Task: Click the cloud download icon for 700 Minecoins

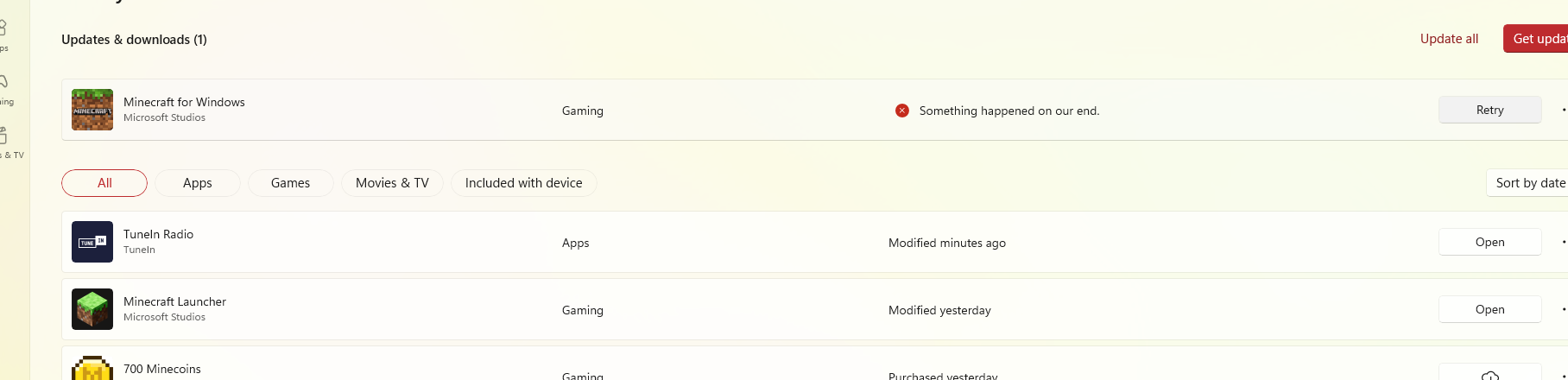Action: click(1489, 375)
